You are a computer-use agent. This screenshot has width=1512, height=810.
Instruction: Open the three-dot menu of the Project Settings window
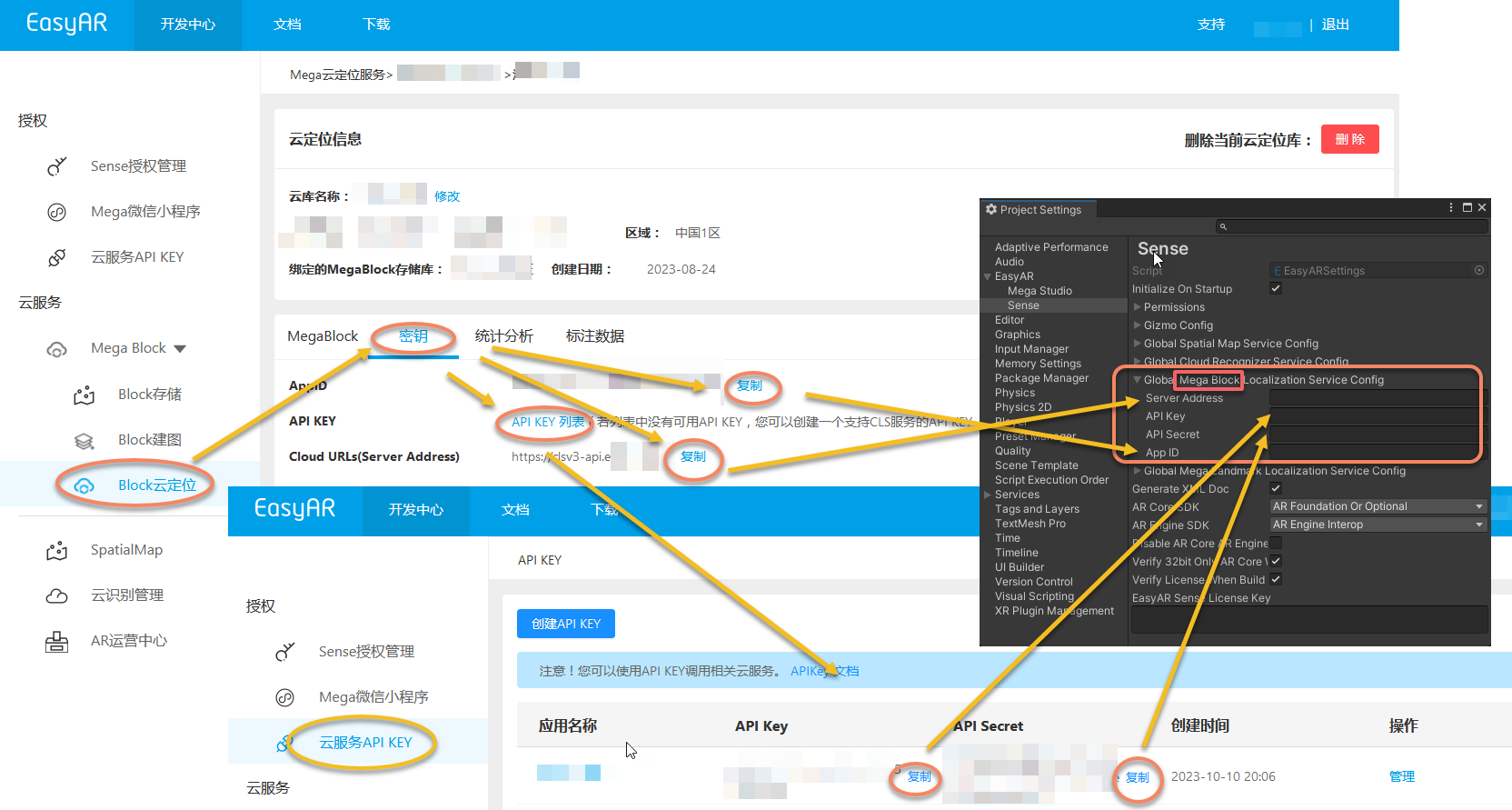1450,207
